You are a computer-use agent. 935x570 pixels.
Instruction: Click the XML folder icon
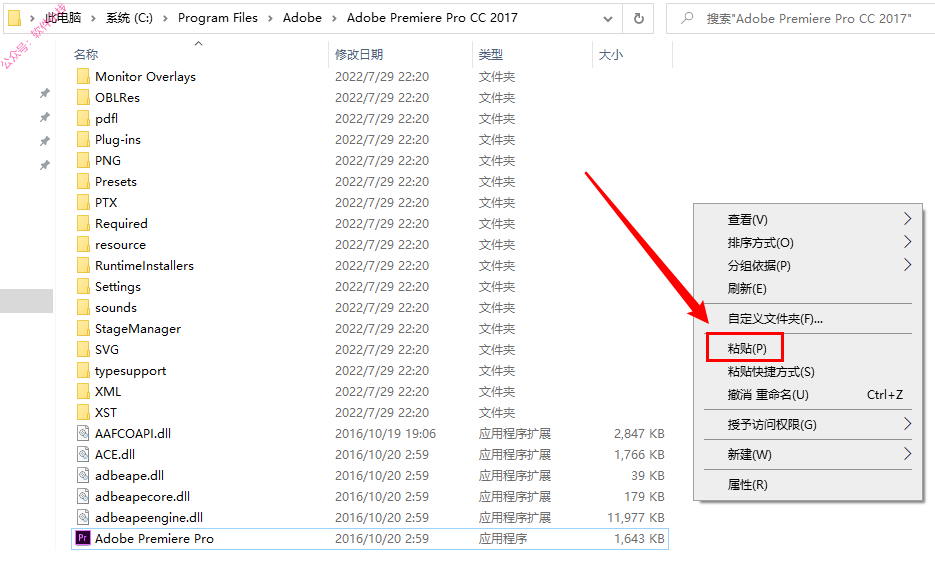[83, 391]
